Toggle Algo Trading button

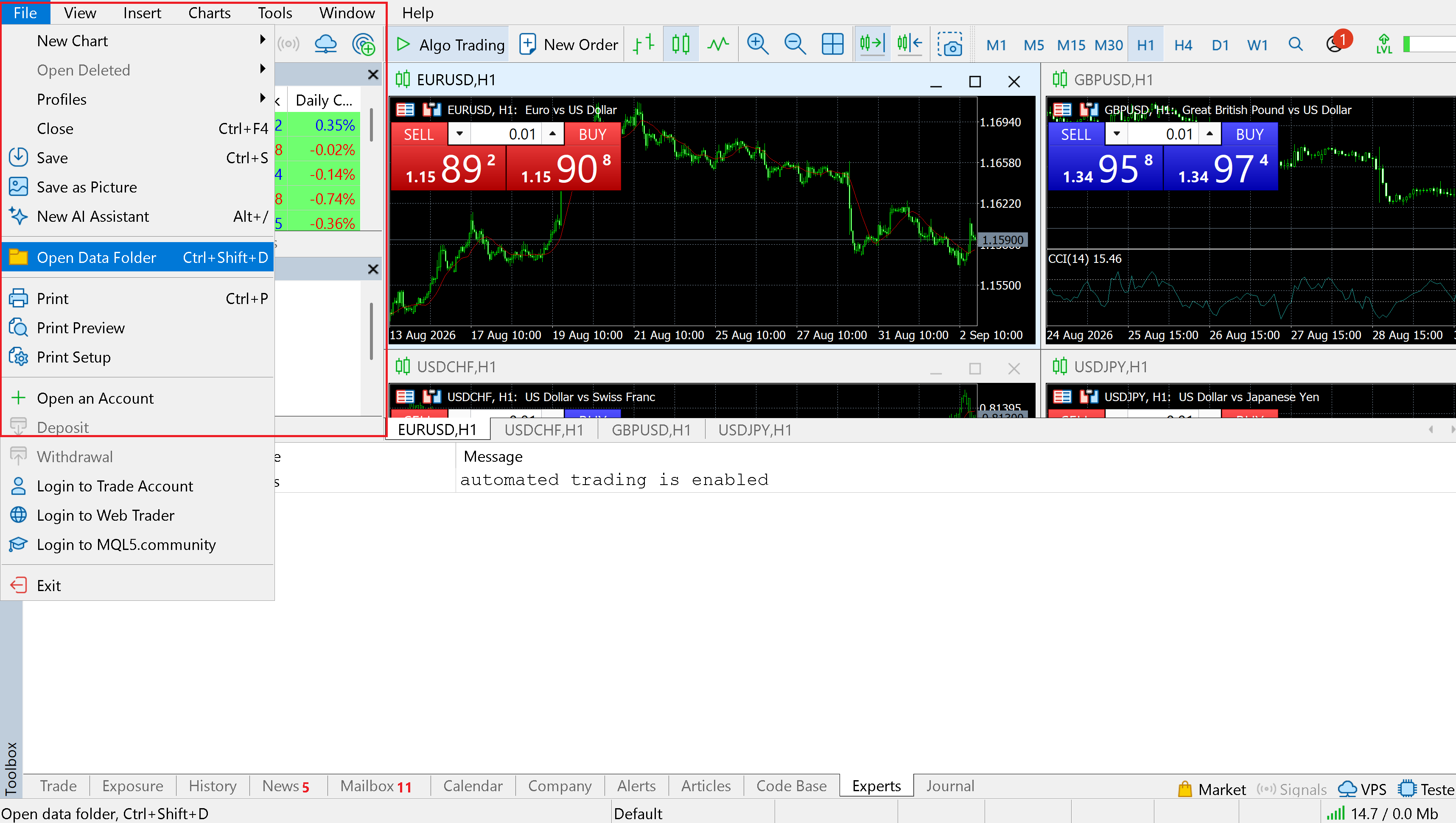pyautogui.click(x=450, y=44)
